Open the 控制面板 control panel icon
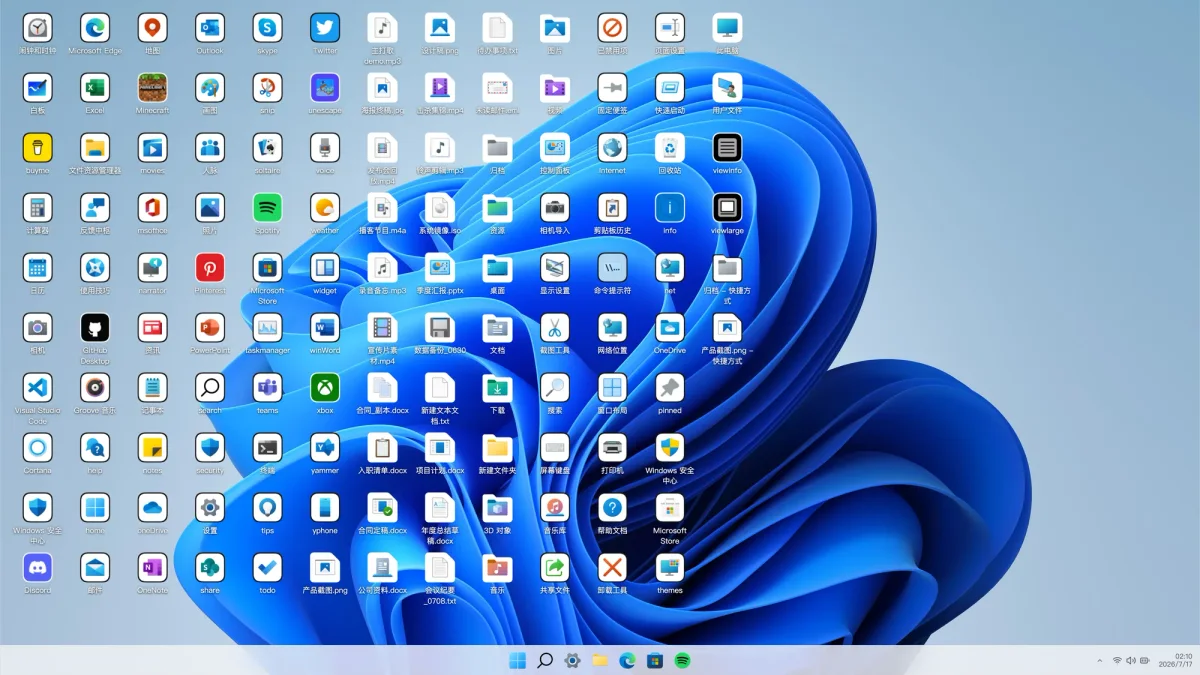1200x675 pixels. [x=555, y=148]
